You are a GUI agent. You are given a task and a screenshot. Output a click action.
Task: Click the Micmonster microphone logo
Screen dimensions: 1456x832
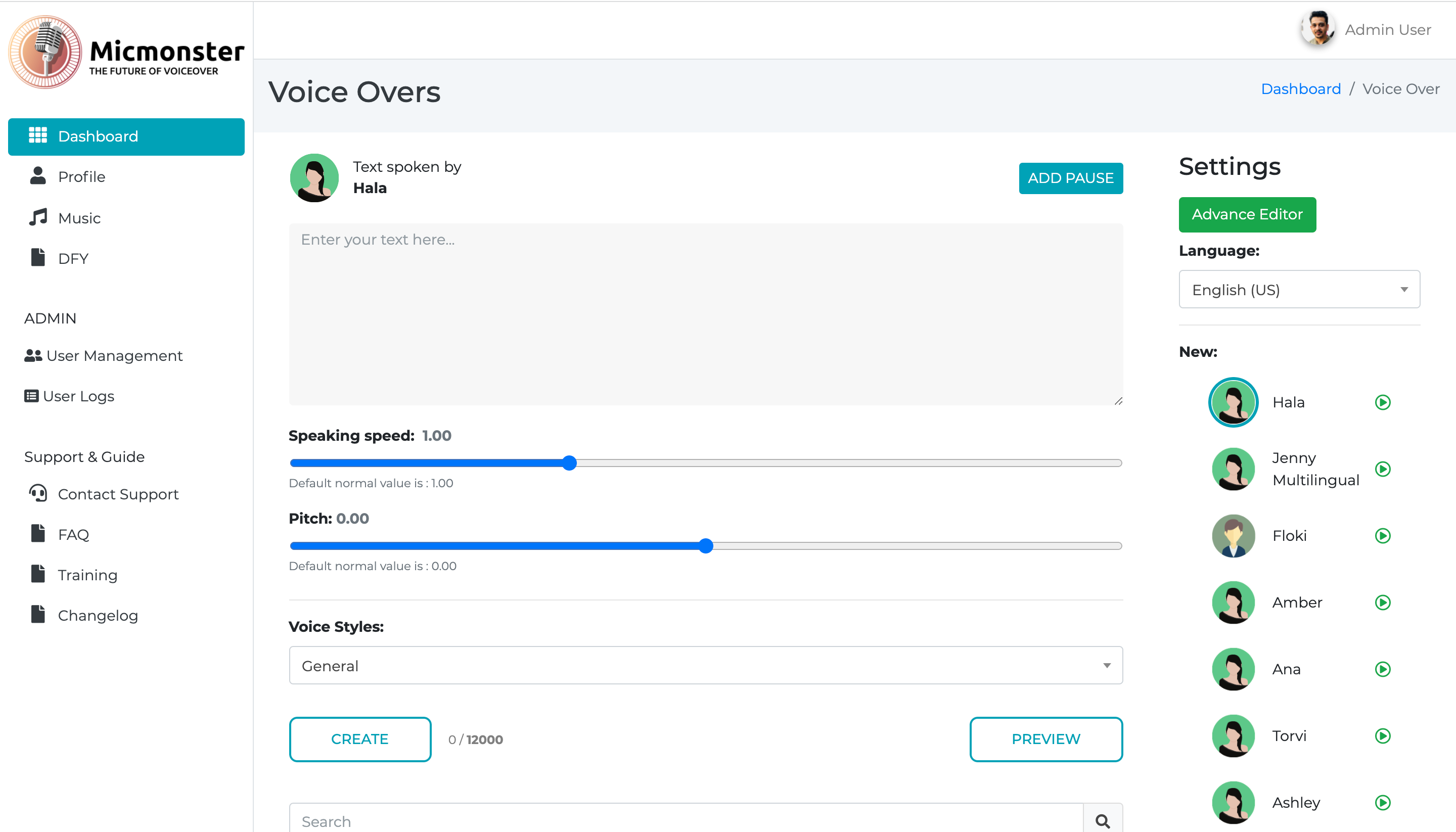click(44, 53)
